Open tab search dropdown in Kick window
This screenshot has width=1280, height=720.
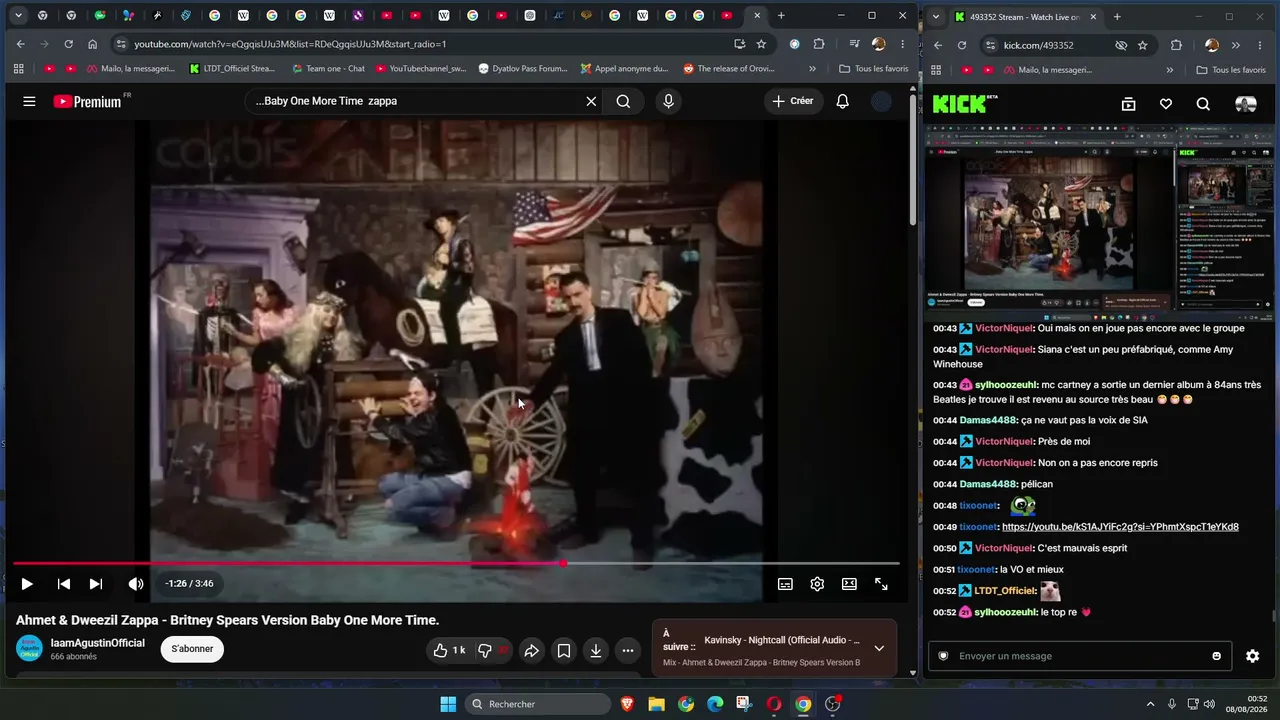click(x=934, y=17)
